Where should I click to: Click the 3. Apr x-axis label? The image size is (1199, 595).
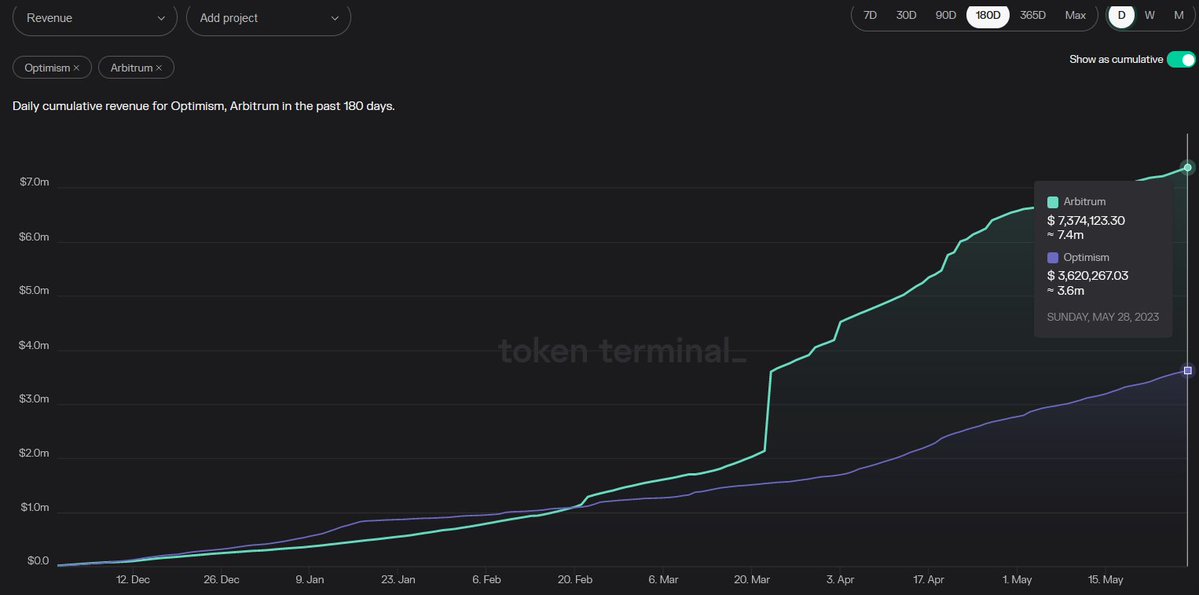point(840,580)
